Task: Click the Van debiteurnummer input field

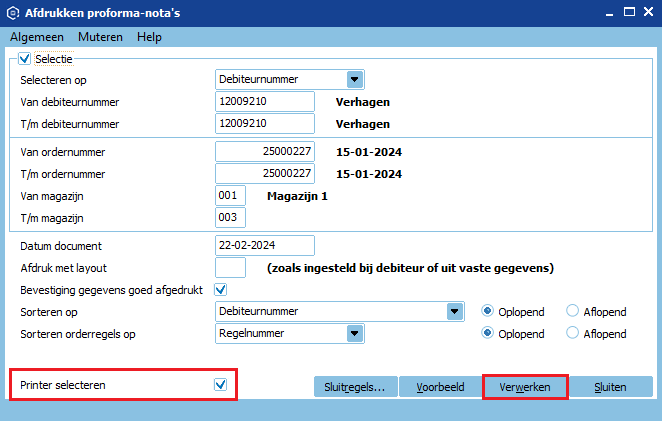Action: click(265, 101)
